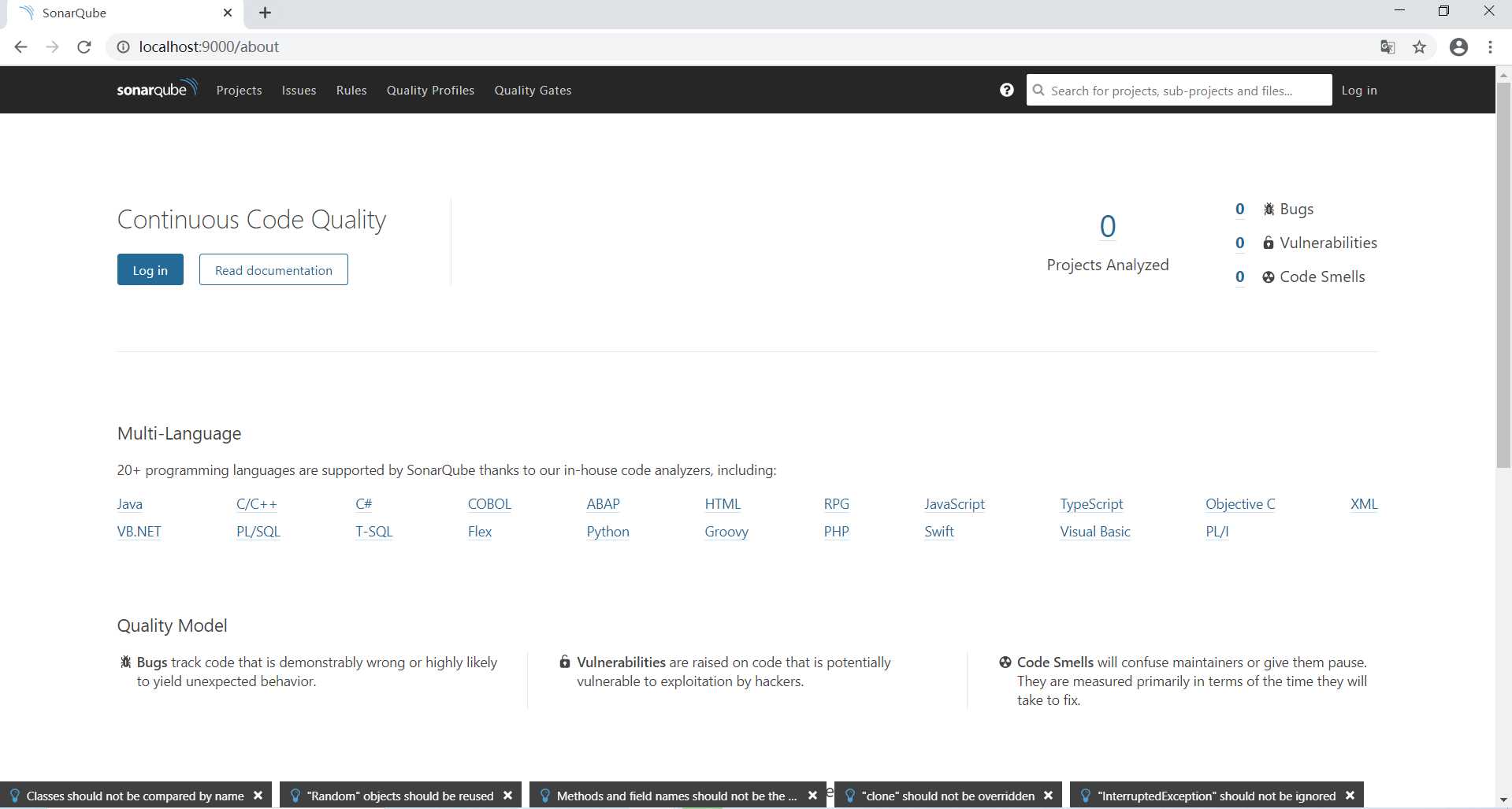Select the RPG language link
The width and height of the screenshot is (1512, 809).
(837, 504)
